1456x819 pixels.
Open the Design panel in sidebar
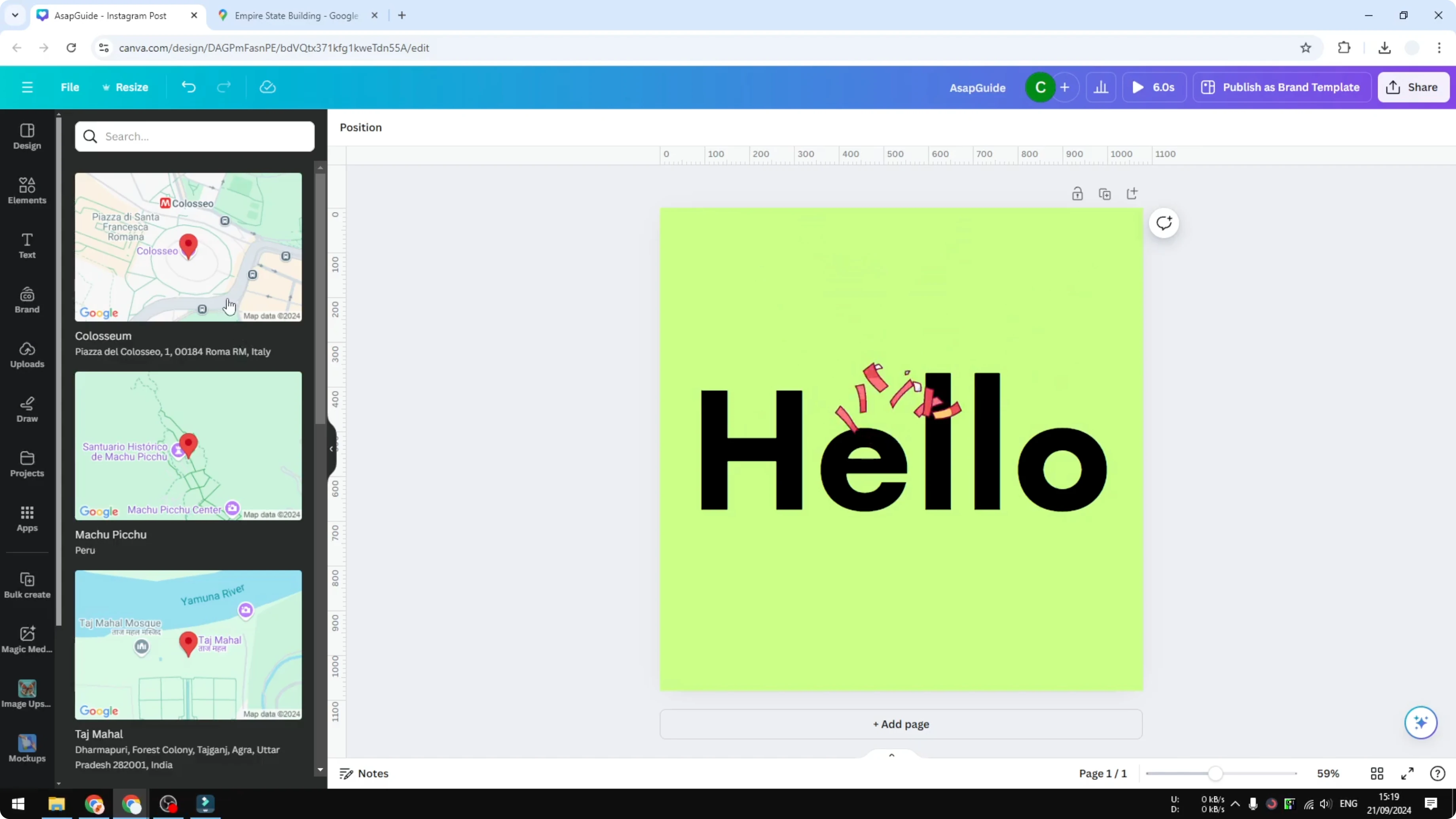point(27,137)
